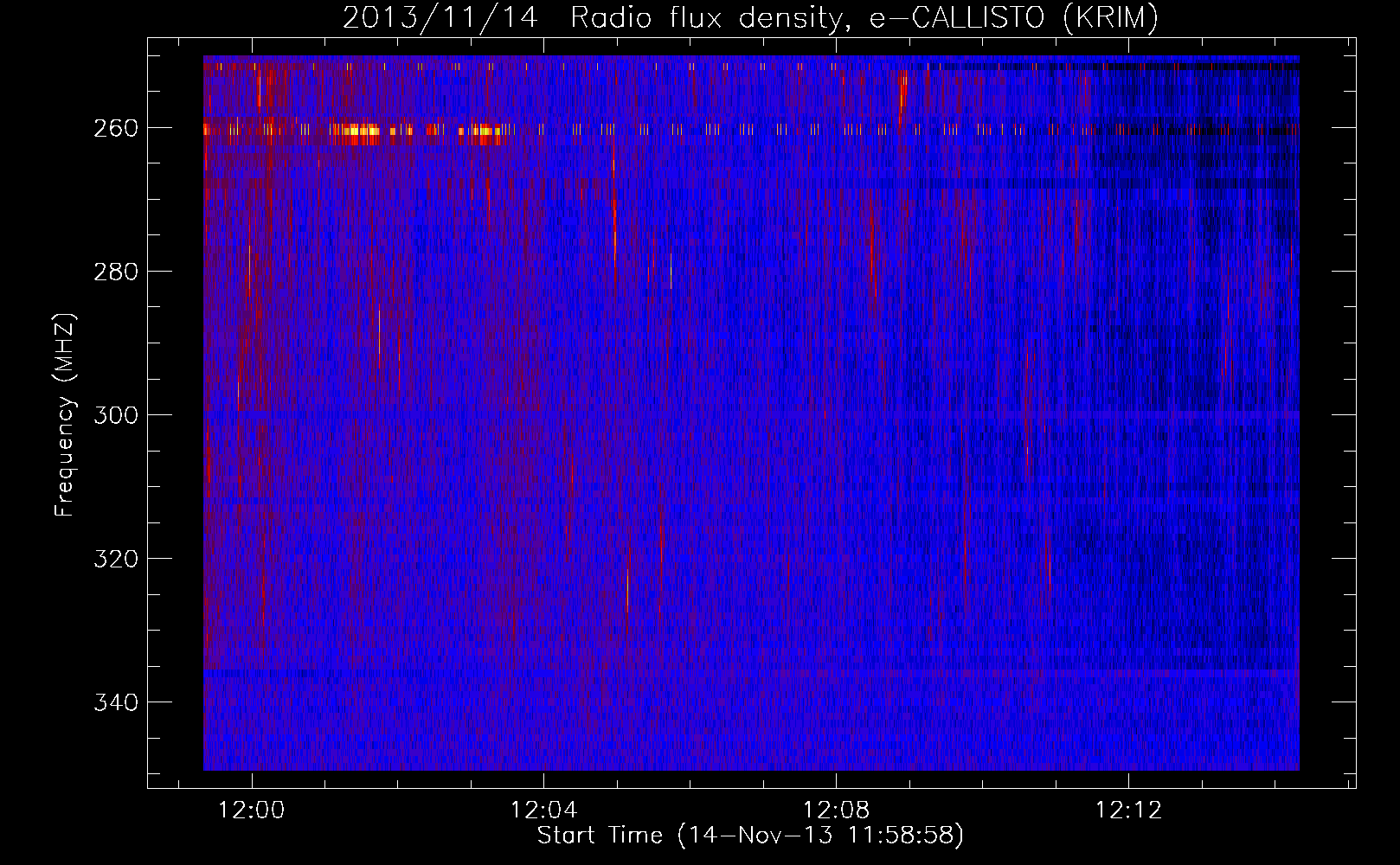Click the 340 frequency tick label
Screen dimensions: 1400x865
(116, 702)
